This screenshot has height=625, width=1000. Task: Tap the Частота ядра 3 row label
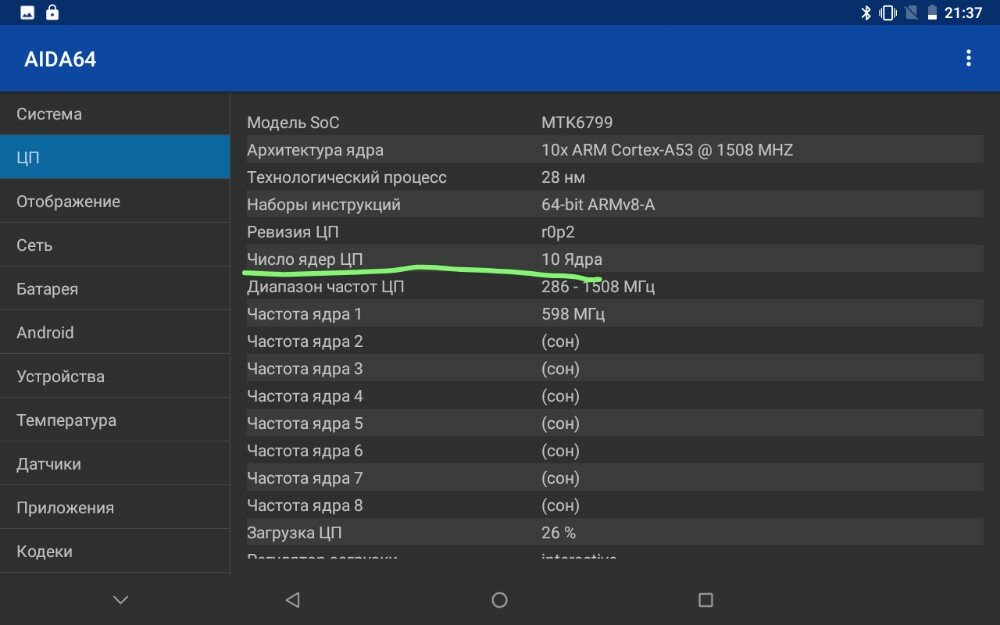click(x=305, y=369)
